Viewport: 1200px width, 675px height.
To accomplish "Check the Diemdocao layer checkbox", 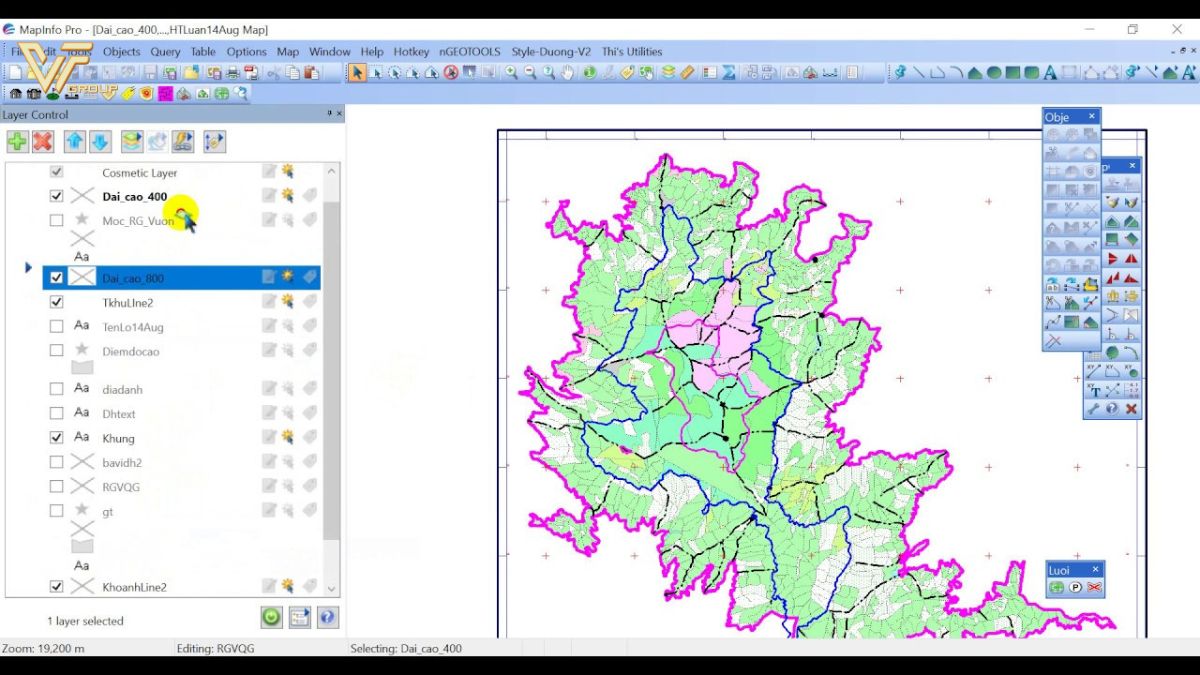I will tap(56, 350).
